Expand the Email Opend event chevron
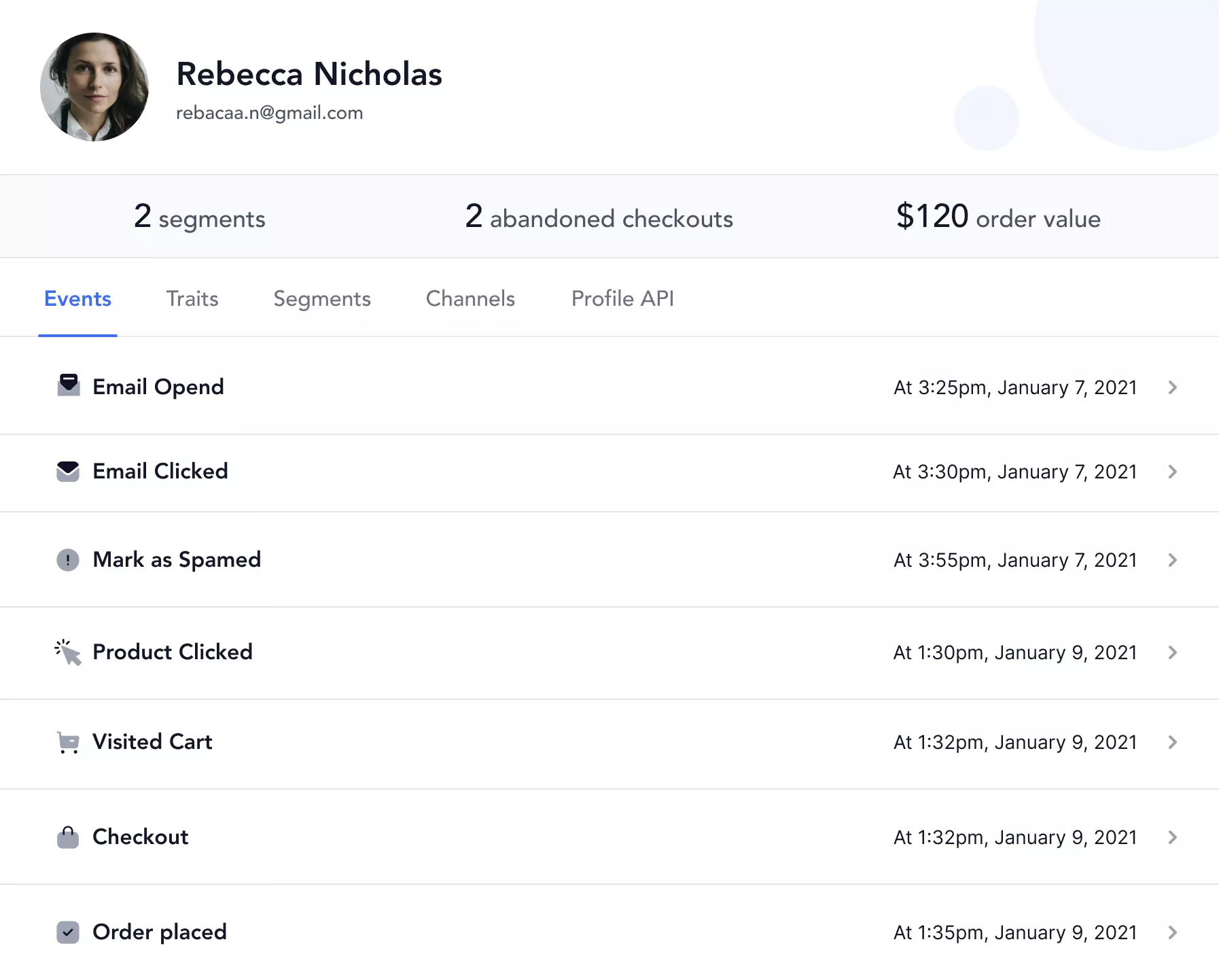Screen dimensions: 1219x980 (1172, 387)
